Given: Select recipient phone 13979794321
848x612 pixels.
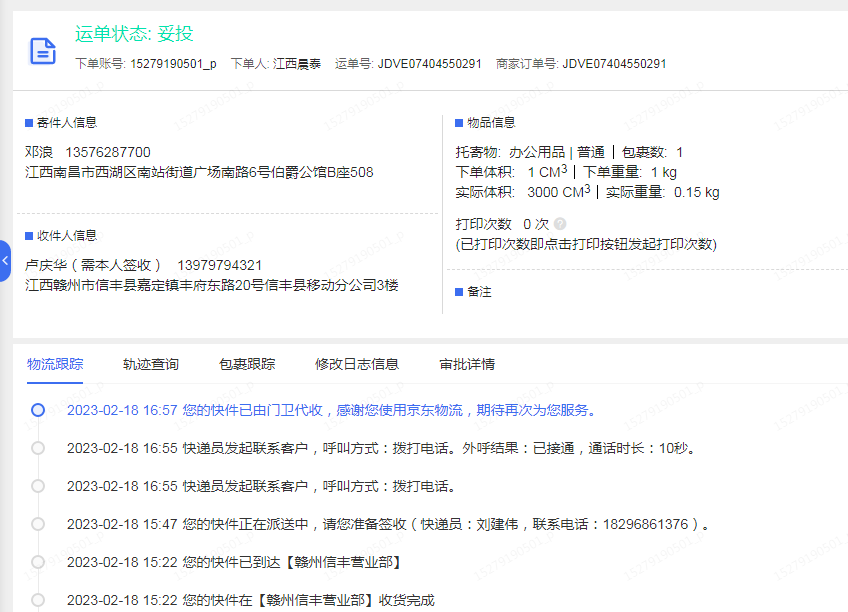Looking at the screenshot, I should tap(220, 265).
